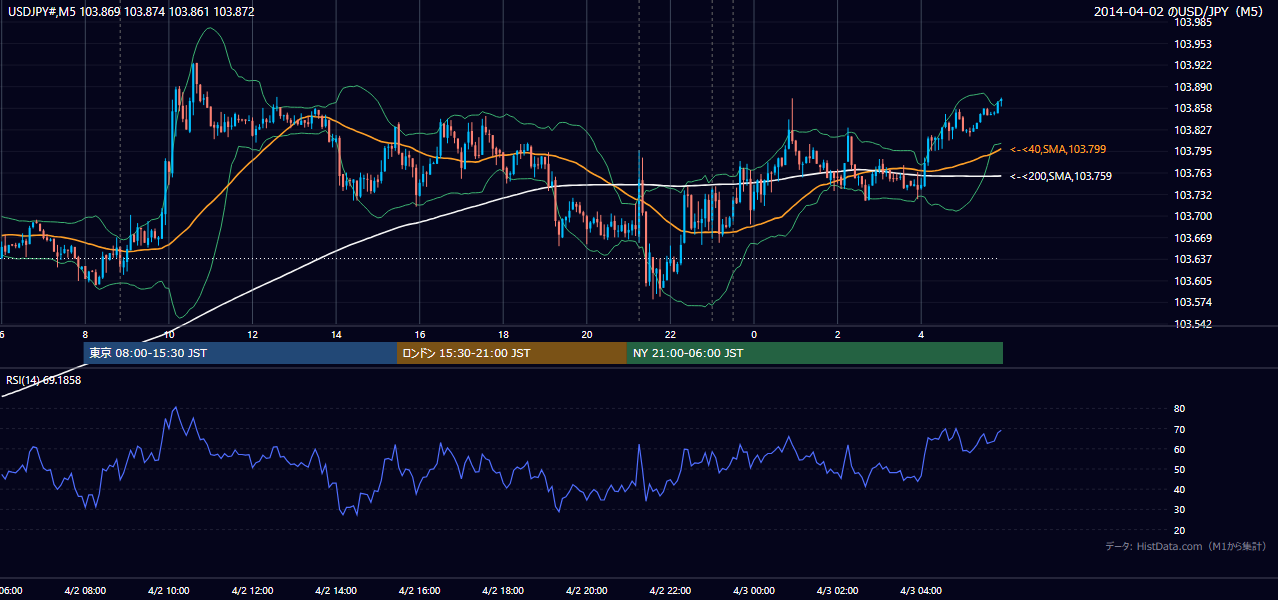
Task: Click the USDJPY#,M5 chart title text
Action: (x=131, y=11)
